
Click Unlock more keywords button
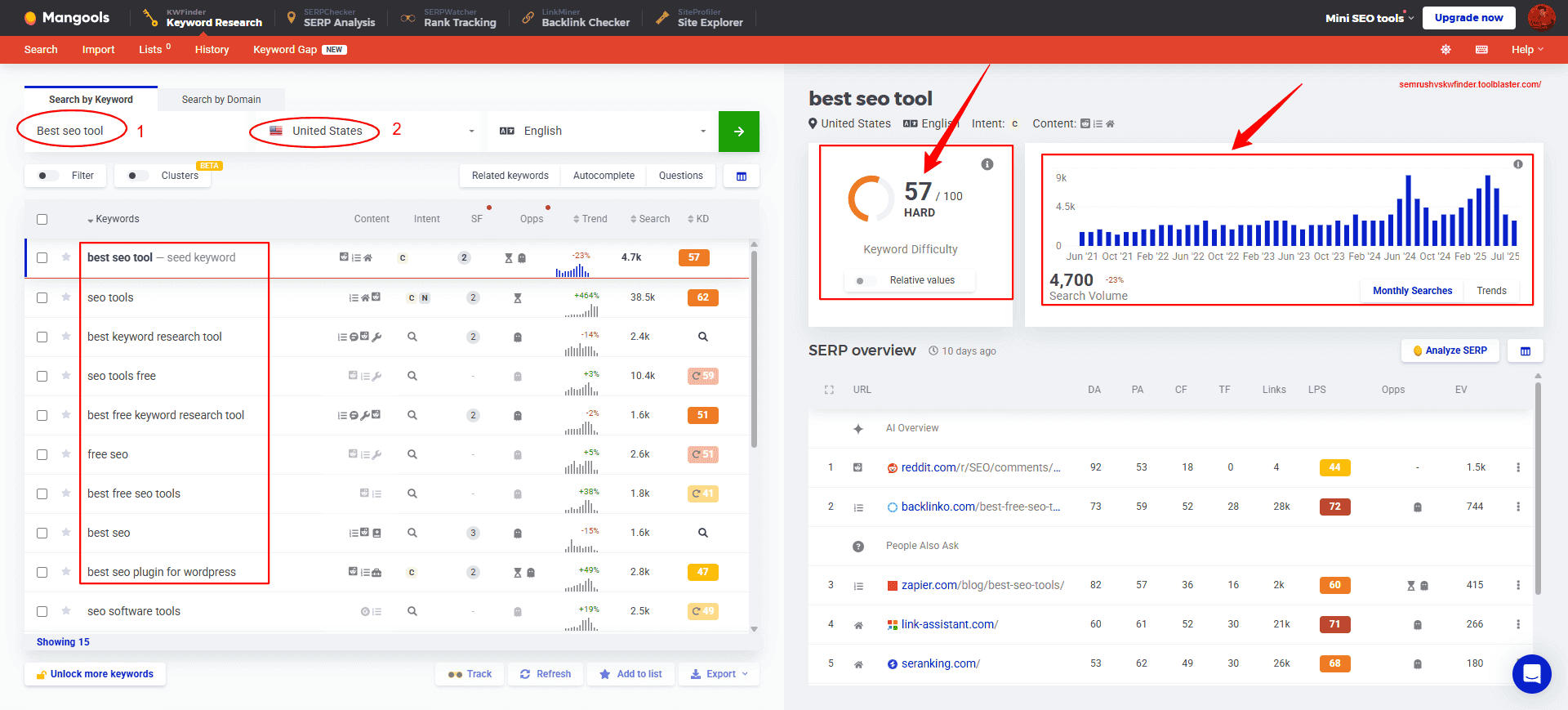click(x=95, y=674)
